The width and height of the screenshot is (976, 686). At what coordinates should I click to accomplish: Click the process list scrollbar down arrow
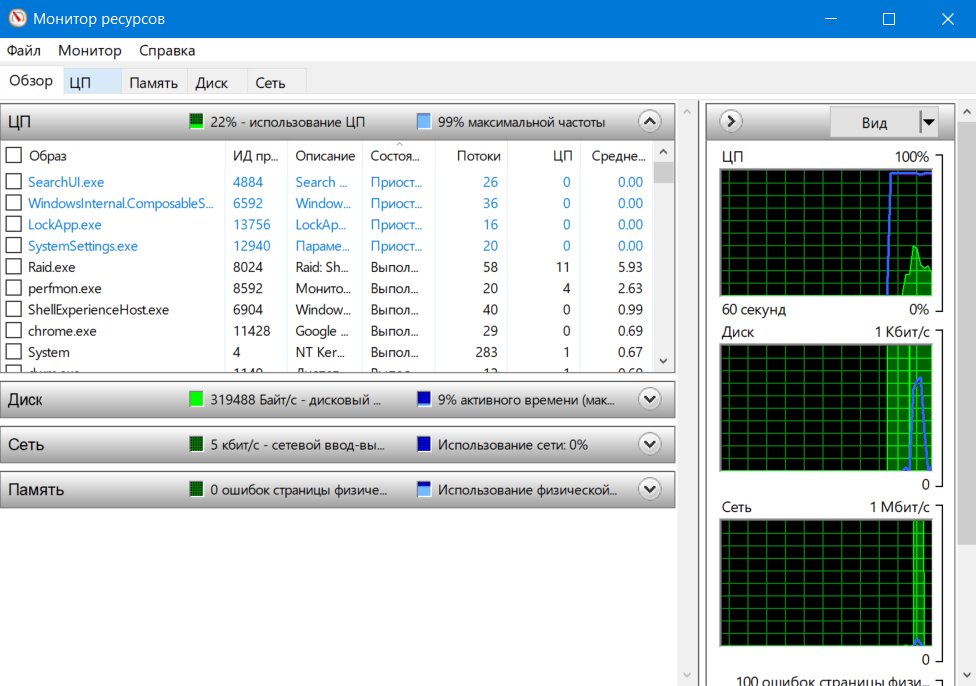[x=664, y=361]
